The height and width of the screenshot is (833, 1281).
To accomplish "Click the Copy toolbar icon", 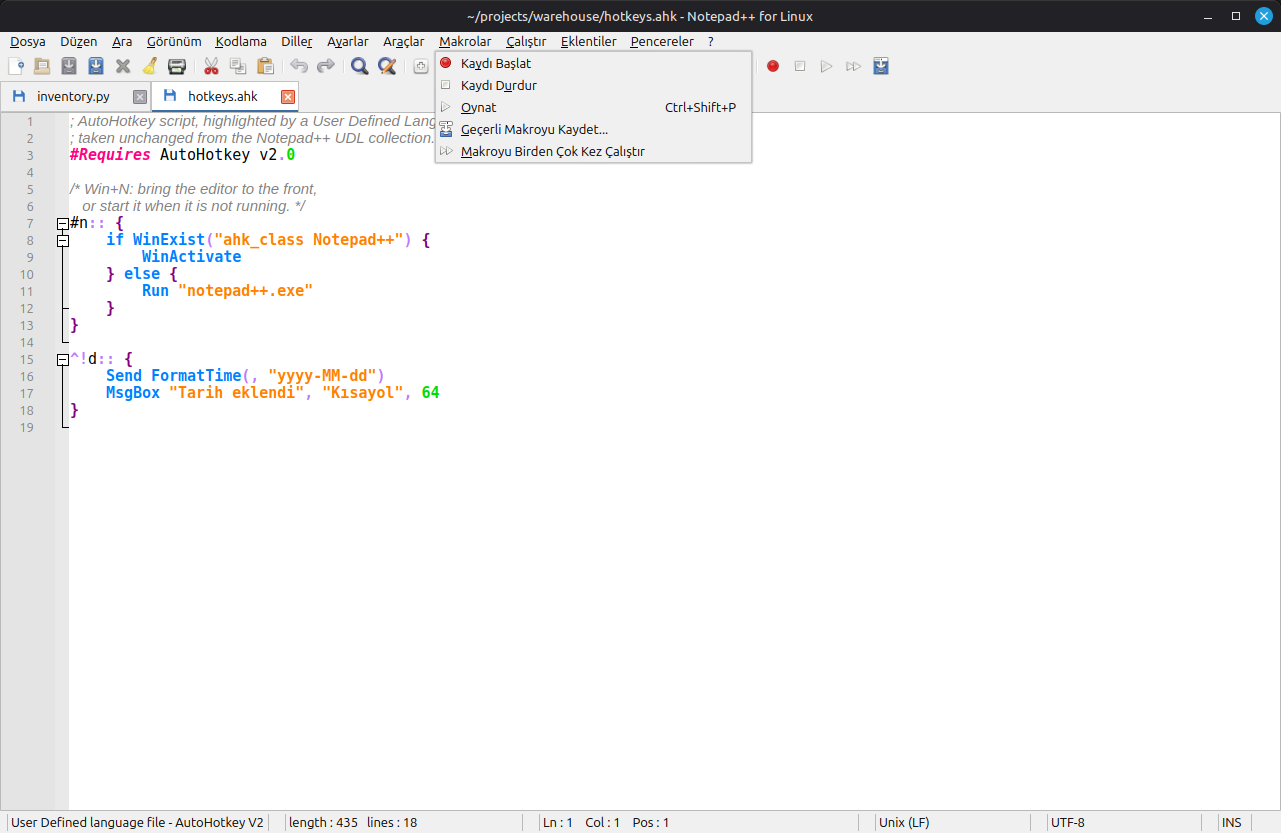I will pyautogui.click(x=238, y=66).
